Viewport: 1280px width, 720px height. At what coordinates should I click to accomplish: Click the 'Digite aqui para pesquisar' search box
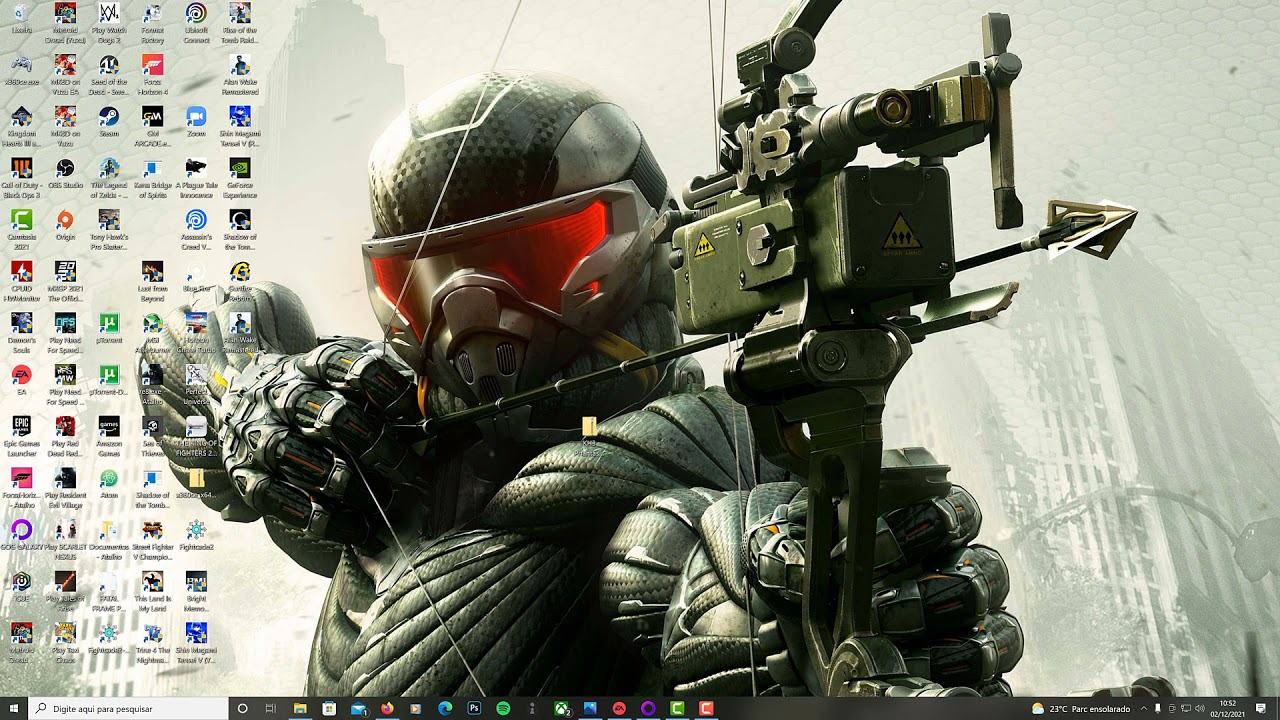click(x=128, y=708)
